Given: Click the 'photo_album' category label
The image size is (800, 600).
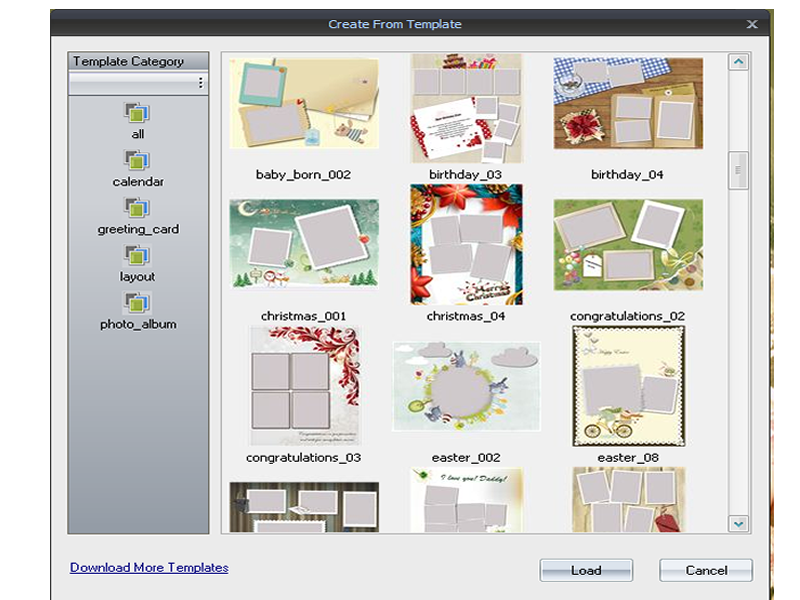Looking at the screenshot, I should pyautogui.click(x=138, y=324).
